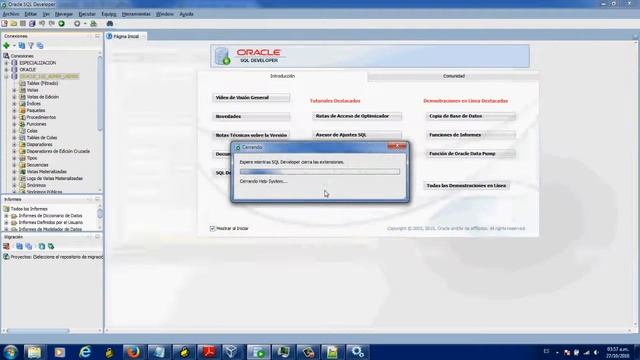
Task: Select Informes Definidos por el Usuario
Action: coord(50,222)
